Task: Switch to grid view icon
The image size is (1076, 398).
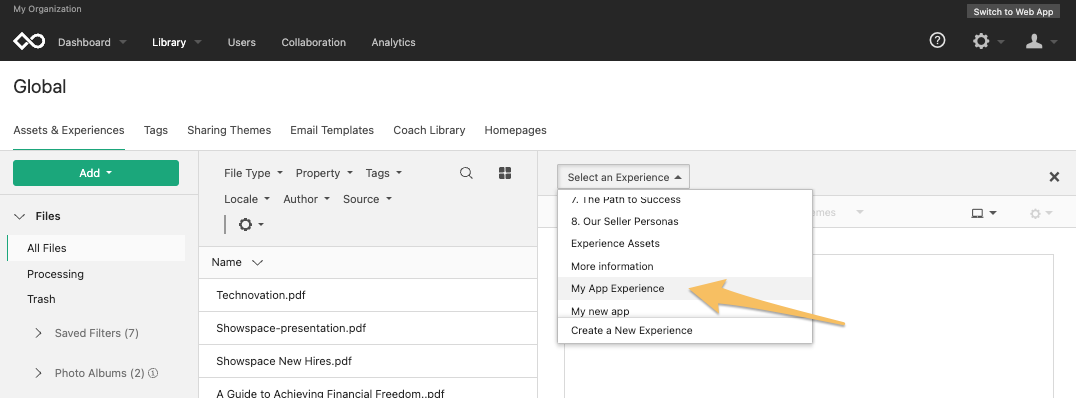Action: click(x=505, y=173)
